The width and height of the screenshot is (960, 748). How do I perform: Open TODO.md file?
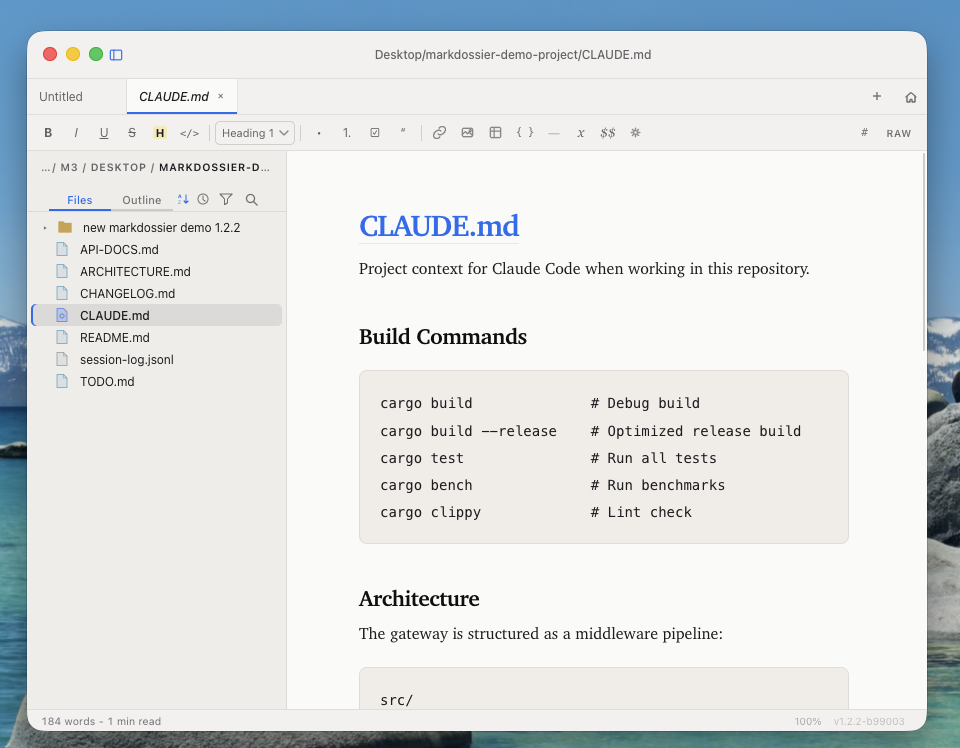(x=156, y=382)
